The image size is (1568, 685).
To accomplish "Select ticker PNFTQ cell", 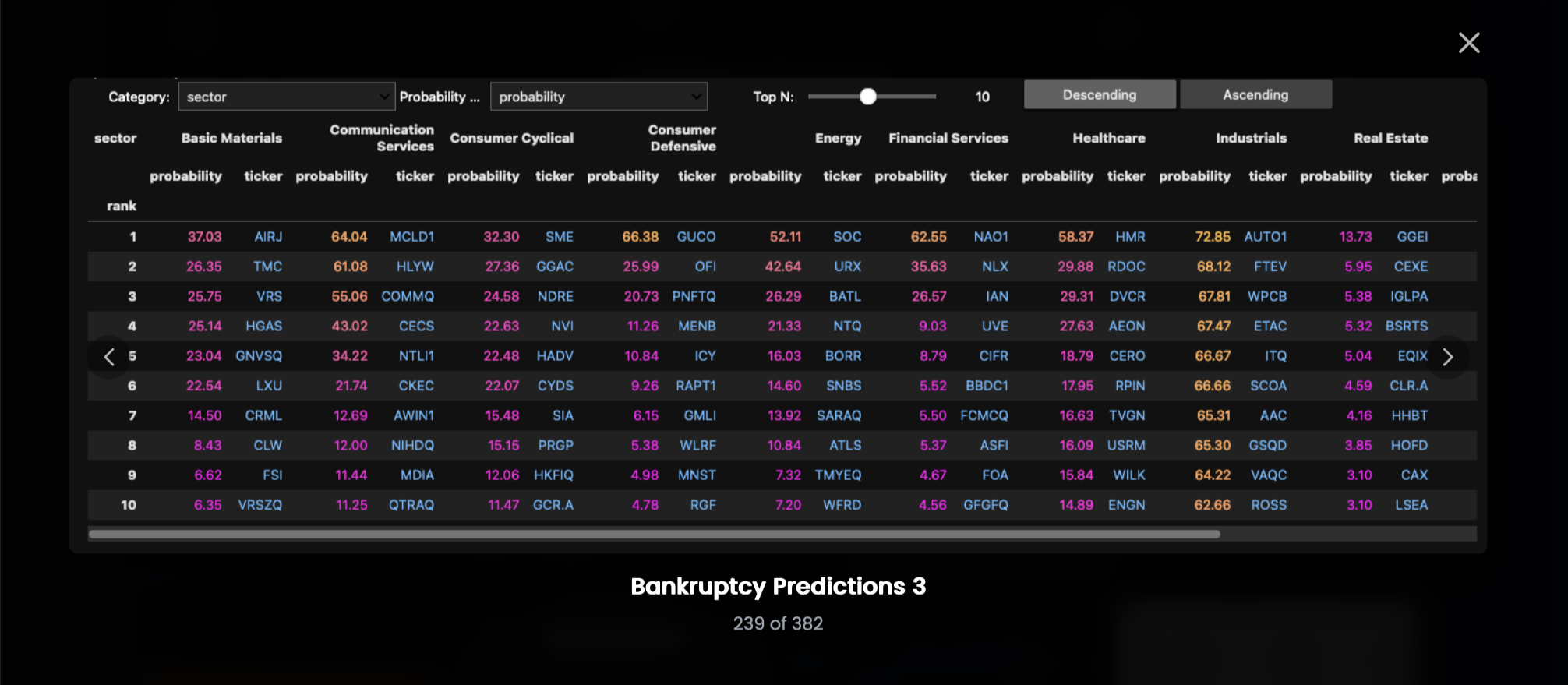I will (694, 296).
